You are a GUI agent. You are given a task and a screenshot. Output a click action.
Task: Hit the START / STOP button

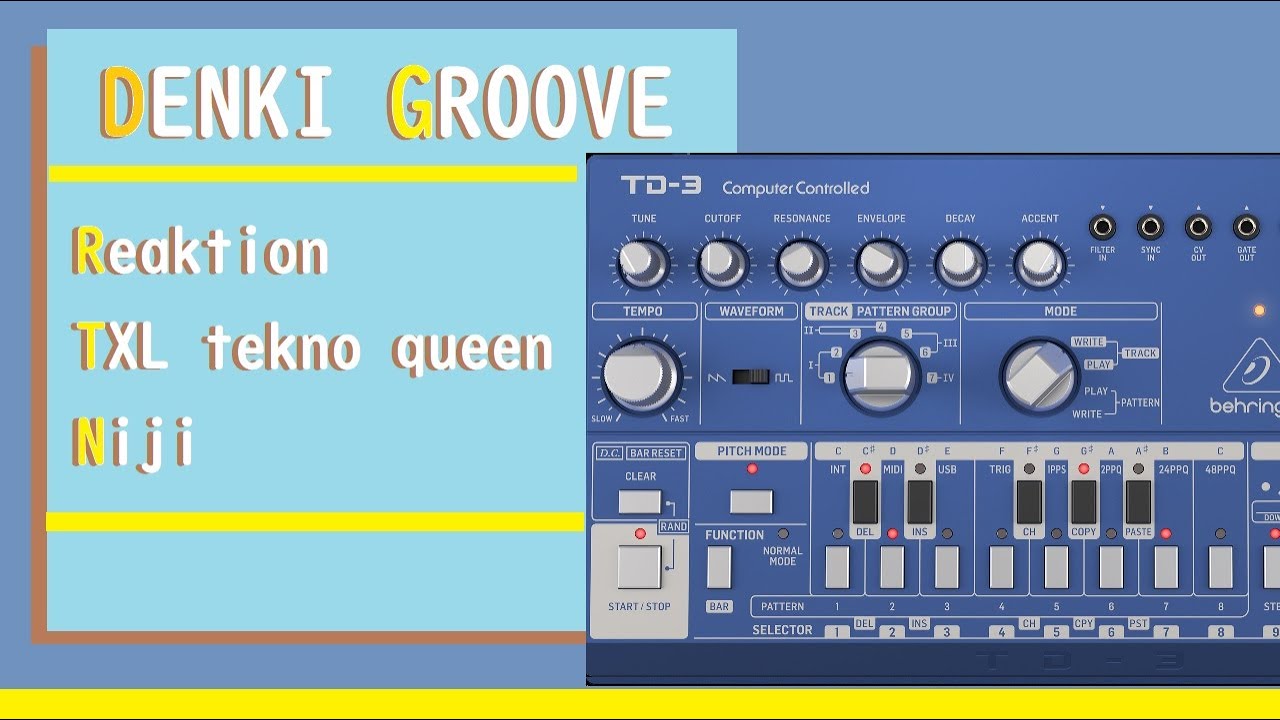click(639, 566)
